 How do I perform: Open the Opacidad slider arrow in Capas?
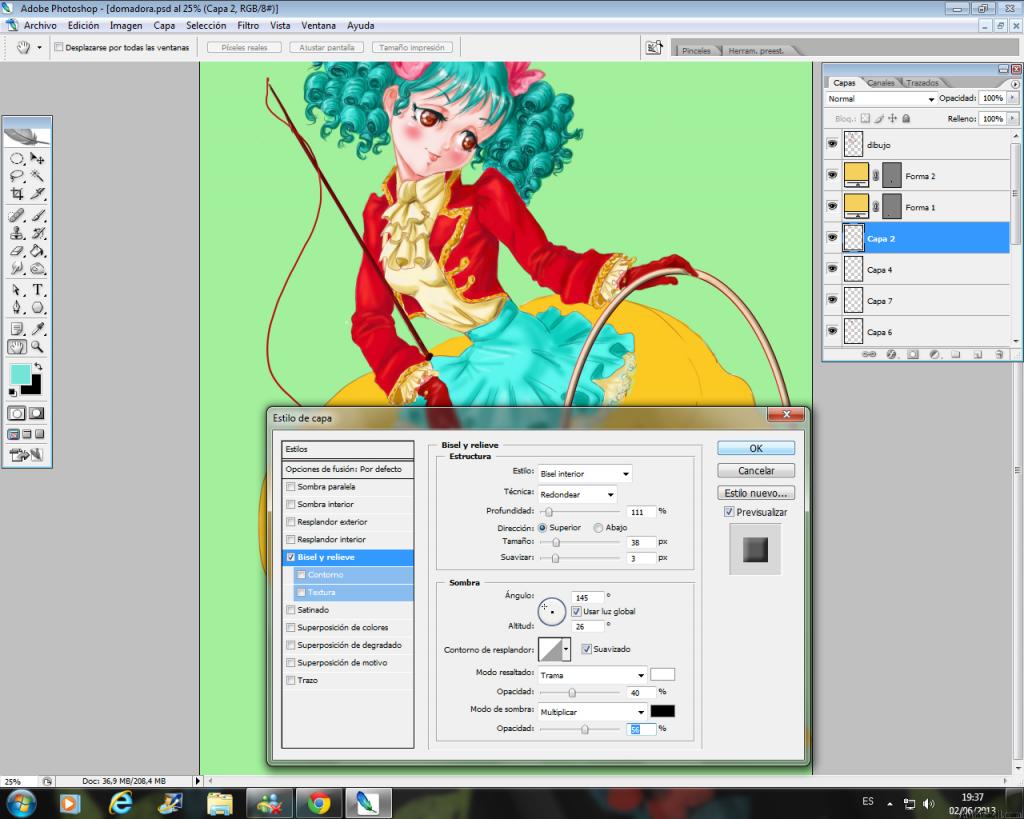(x=1012, y=98)
